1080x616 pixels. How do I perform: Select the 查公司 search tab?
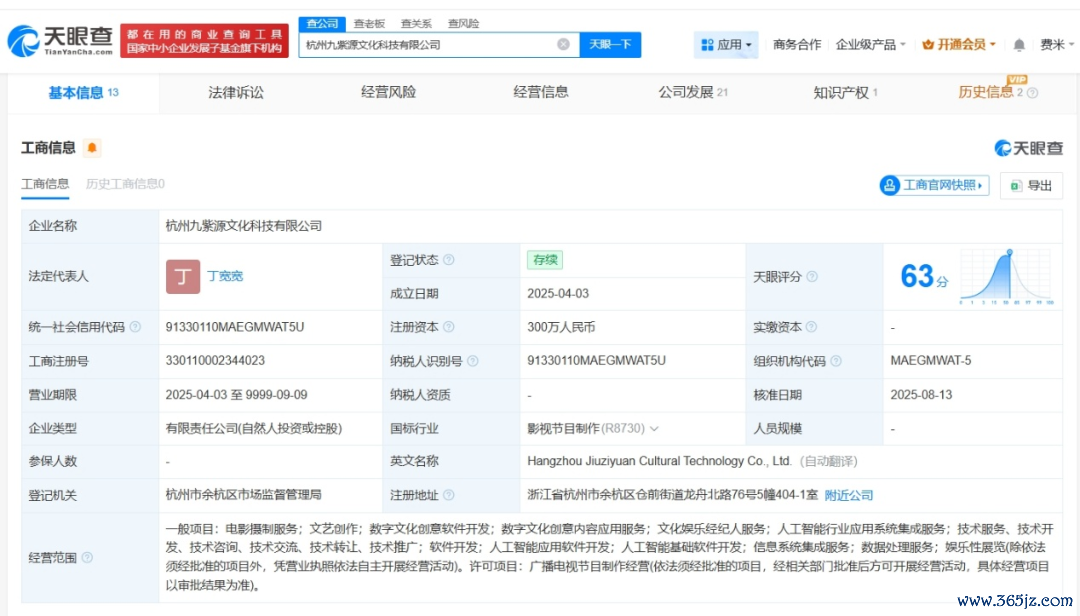[x=322, y=23]
